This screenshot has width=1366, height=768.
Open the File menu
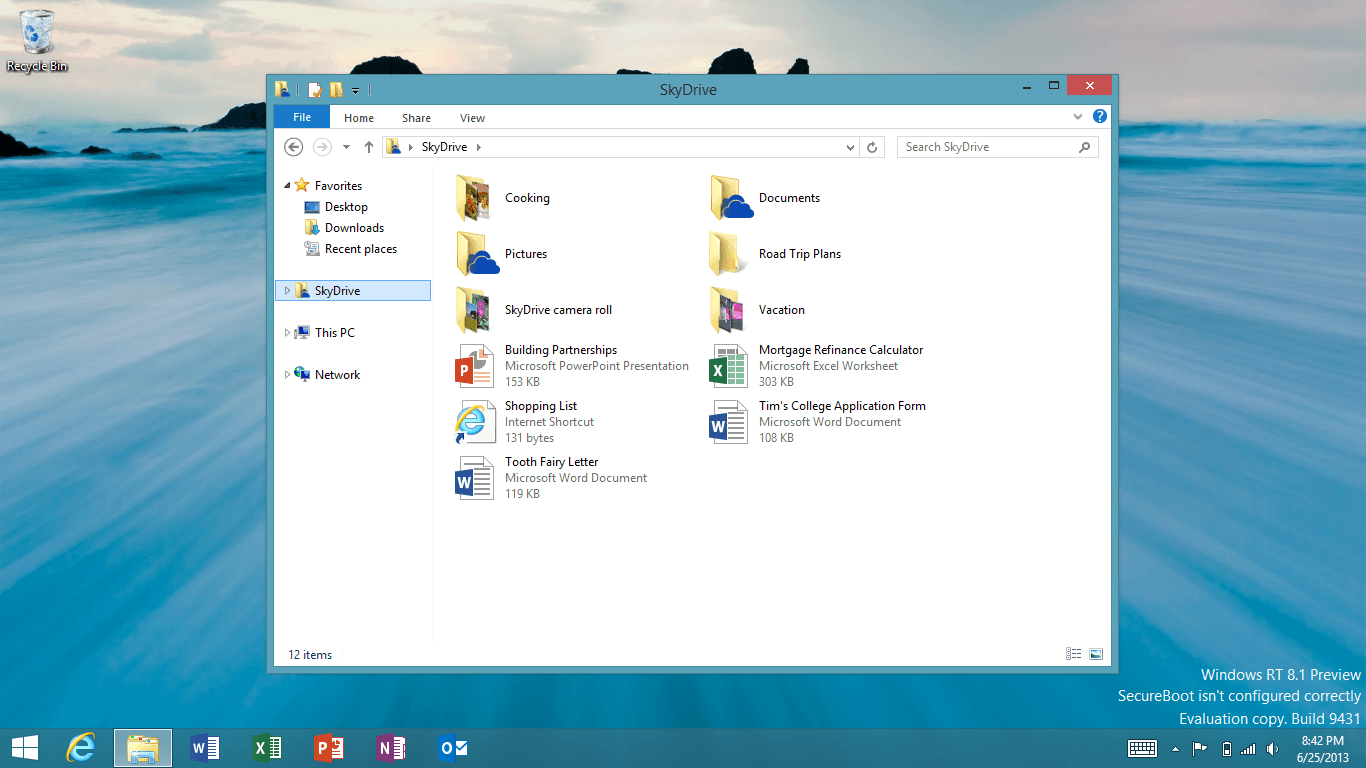tap(301, 116)
